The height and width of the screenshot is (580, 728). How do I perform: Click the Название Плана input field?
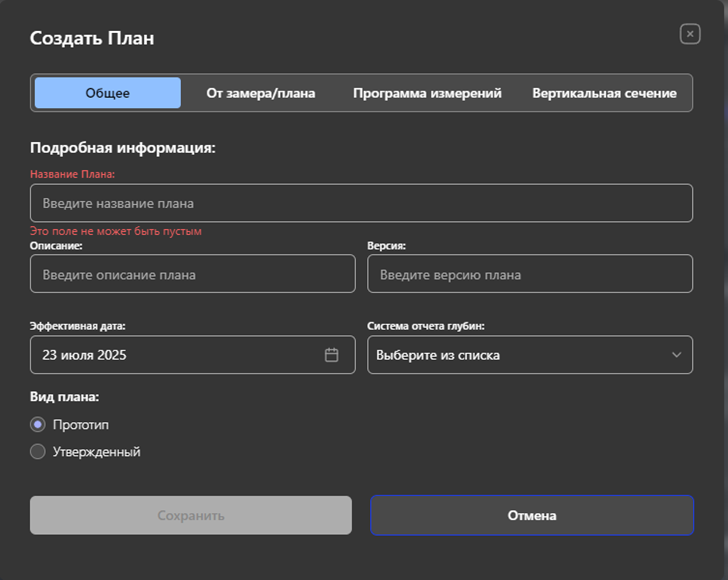(x=361, y=203)
